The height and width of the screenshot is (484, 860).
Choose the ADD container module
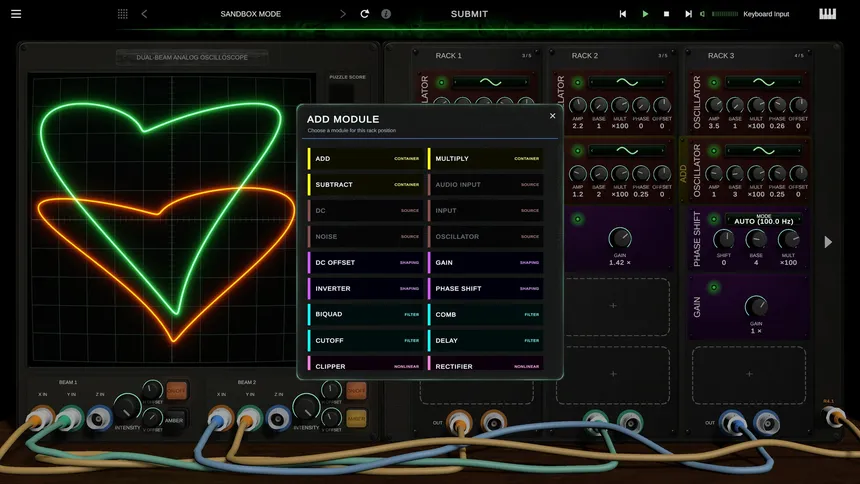(365, 159)
